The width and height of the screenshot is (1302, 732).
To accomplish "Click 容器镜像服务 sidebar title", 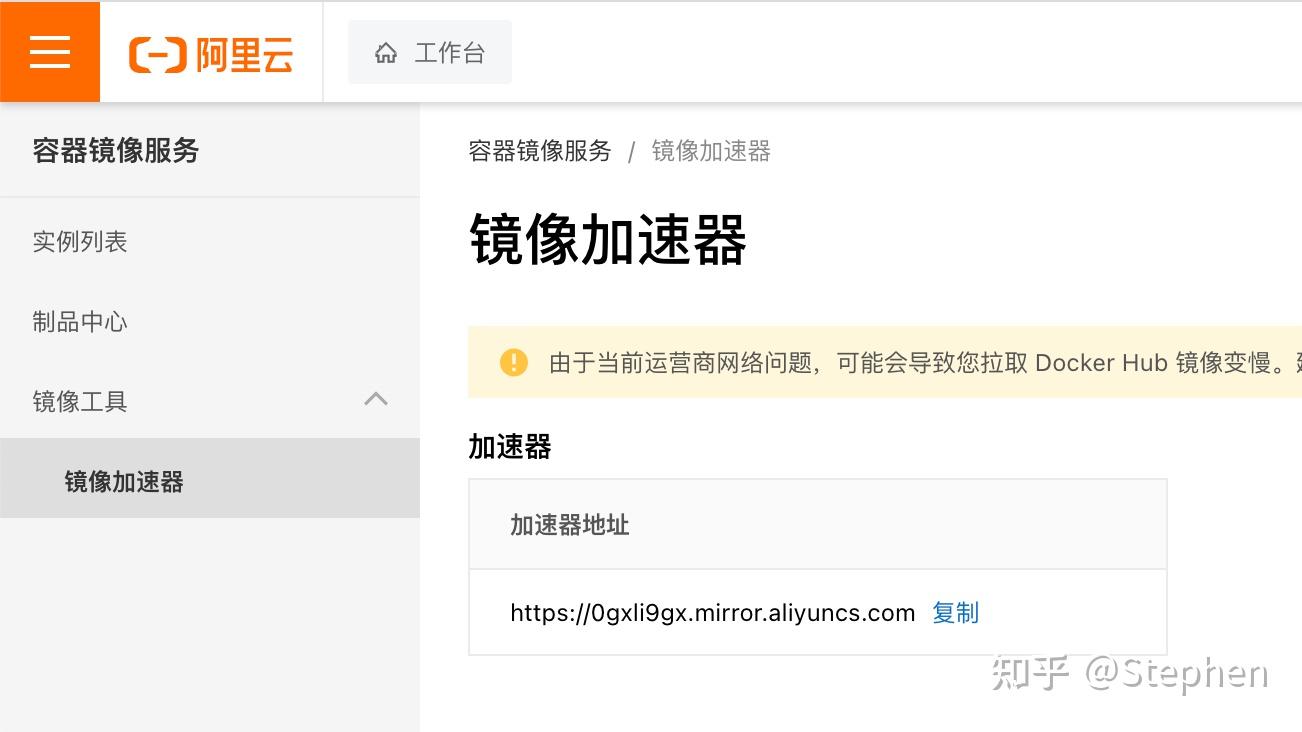I will click(x=116, y=150).
